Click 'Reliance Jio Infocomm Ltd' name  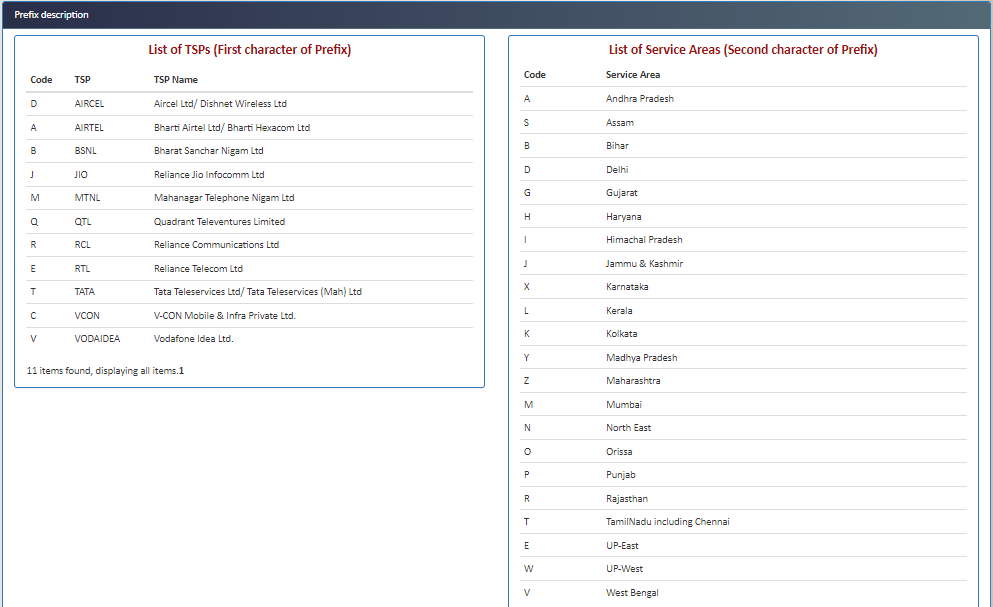(209, 175)
